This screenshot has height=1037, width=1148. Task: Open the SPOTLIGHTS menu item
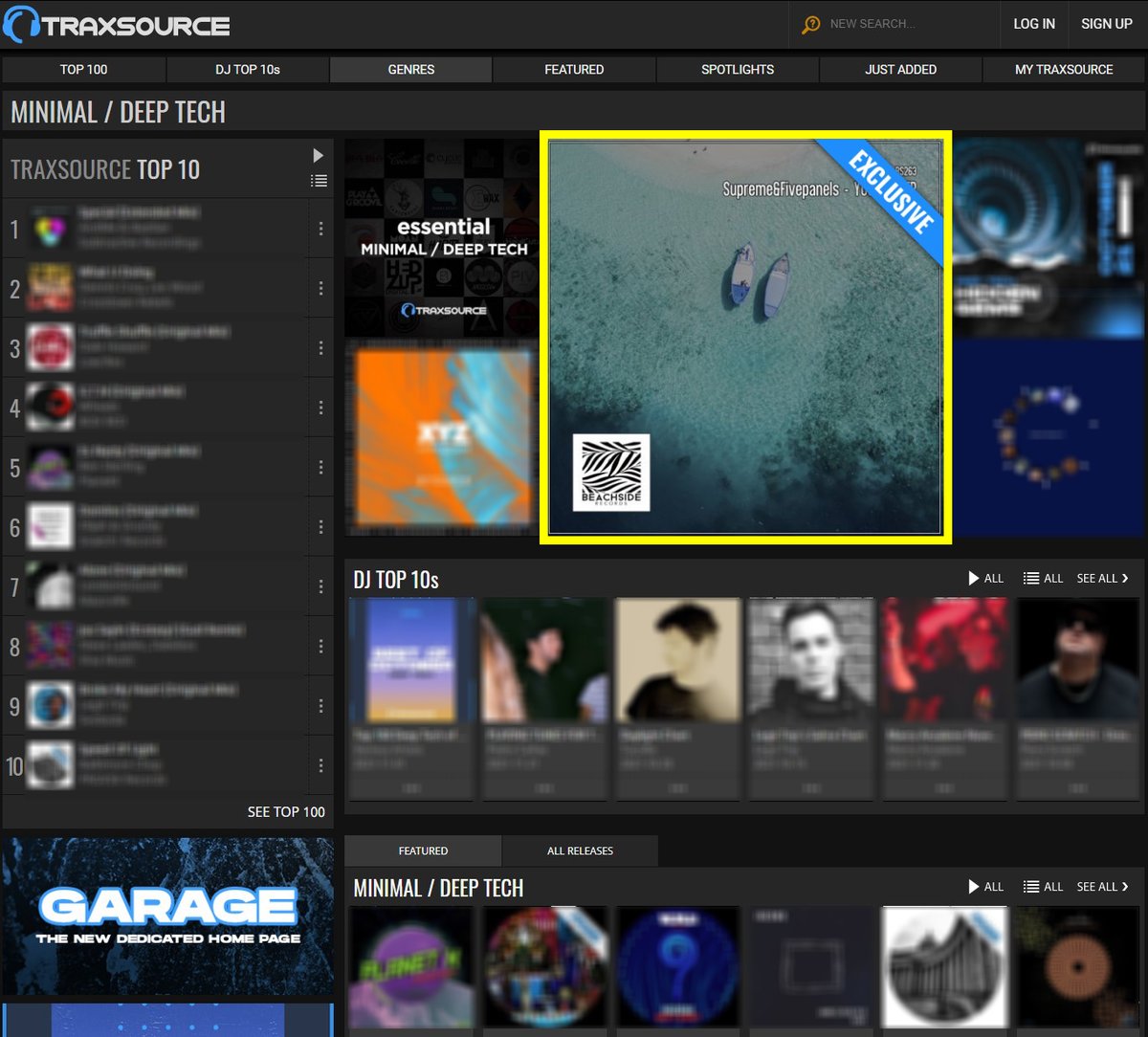(737, 69)
